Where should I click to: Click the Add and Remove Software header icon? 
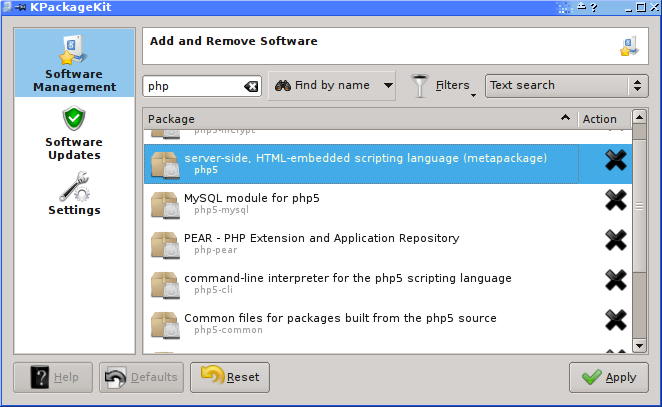point(629,46)
